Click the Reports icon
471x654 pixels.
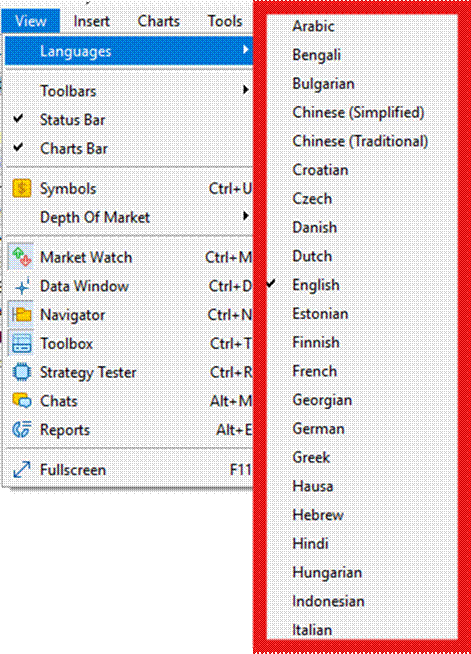click(22, 430)
